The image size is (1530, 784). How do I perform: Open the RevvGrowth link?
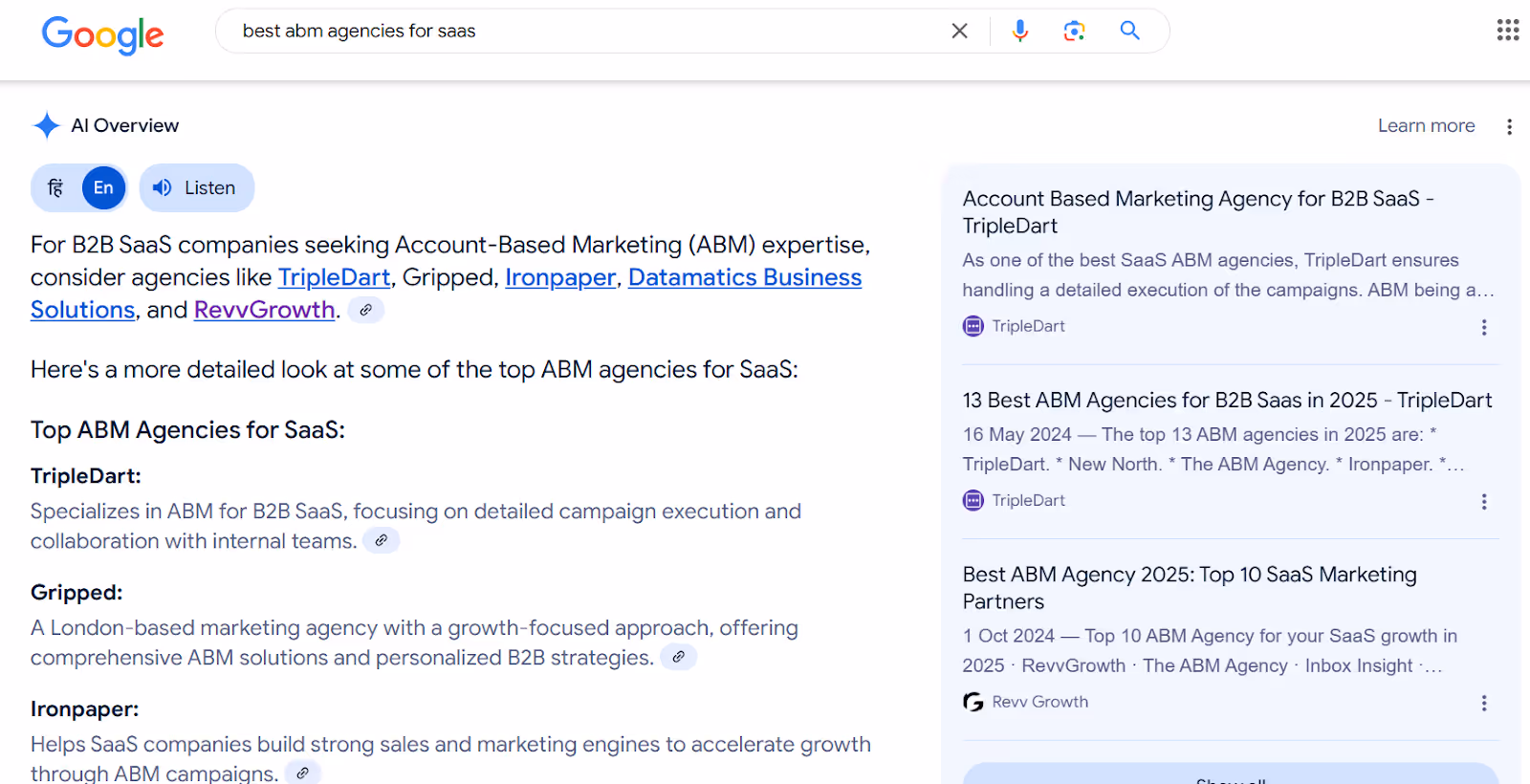264,310
